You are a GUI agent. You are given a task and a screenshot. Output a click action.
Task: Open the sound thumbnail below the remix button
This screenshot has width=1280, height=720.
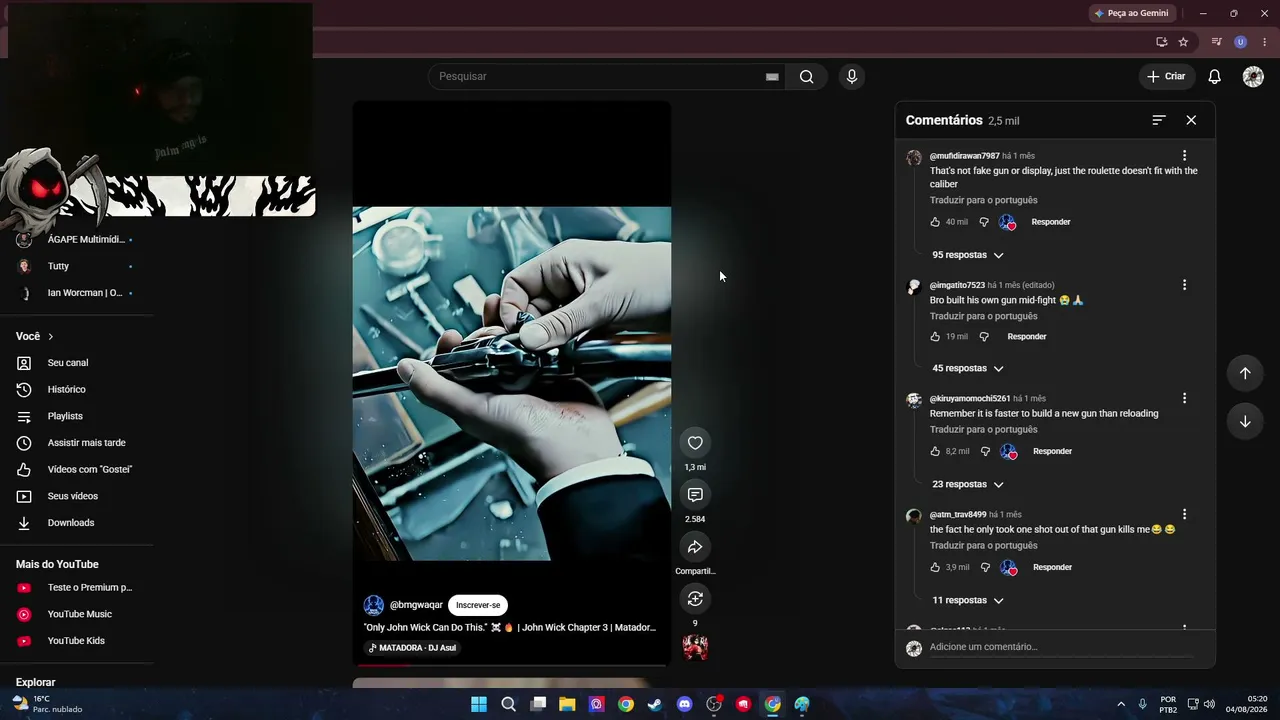point(695,647)
